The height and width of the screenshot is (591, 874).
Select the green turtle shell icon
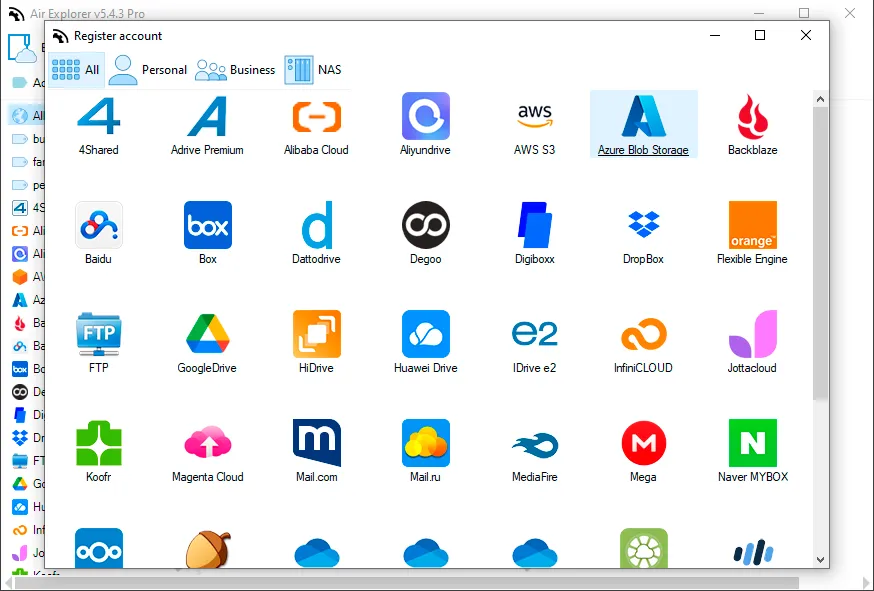pyautogui.click(x=644, y=548)
